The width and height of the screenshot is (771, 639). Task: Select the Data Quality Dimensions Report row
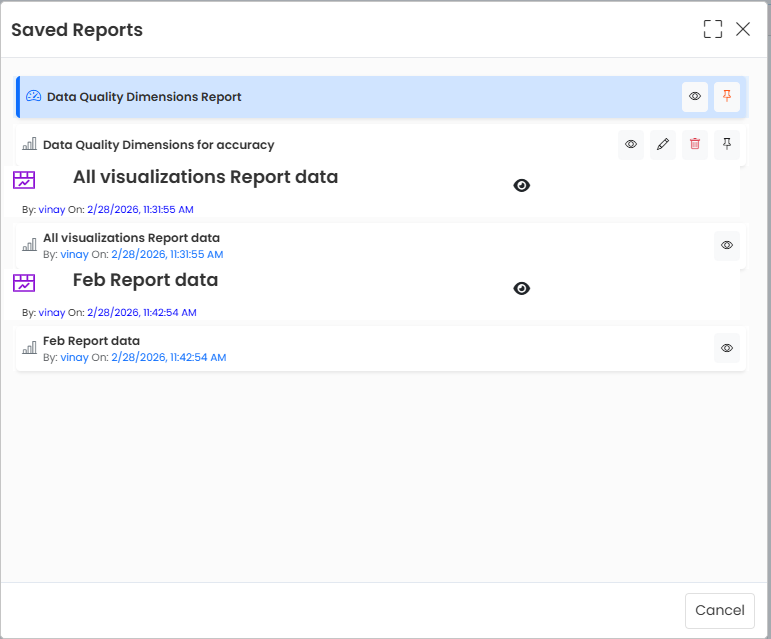point(382,97)
